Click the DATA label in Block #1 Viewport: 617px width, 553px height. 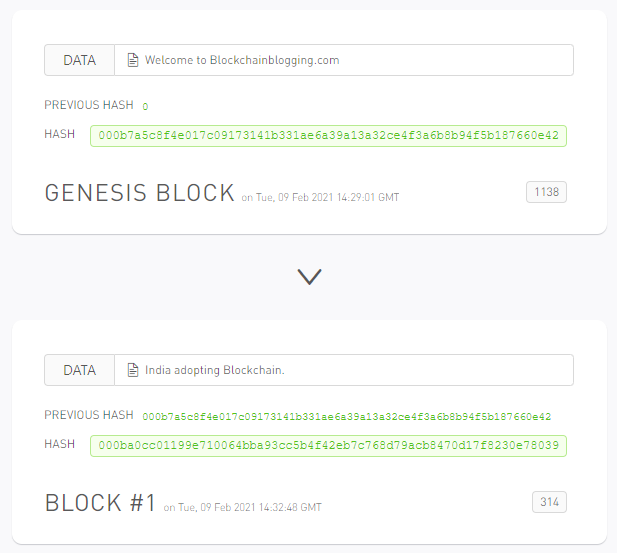click(79, 370)
